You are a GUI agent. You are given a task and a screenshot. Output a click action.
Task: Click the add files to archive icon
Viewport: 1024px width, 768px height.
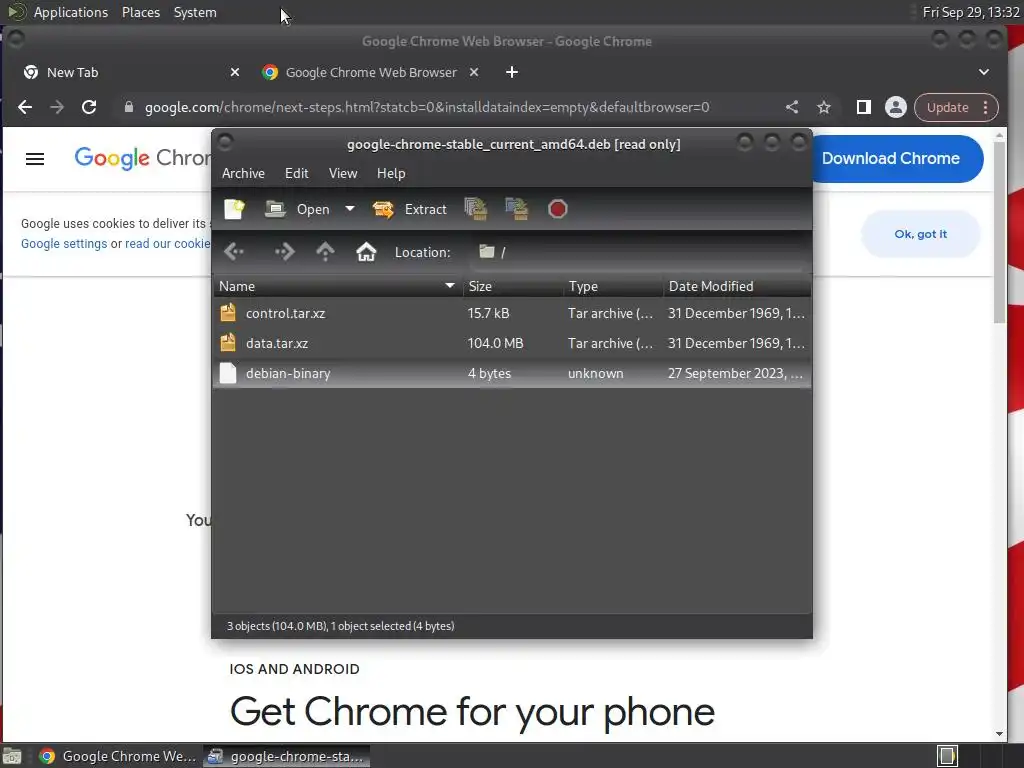476,209
